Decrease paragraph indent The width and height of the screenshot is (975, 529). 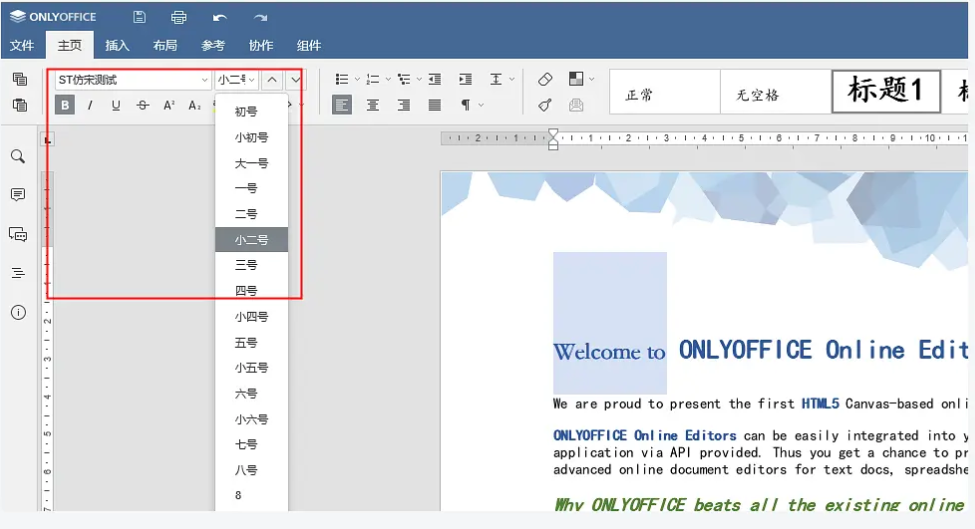click(435, 79)
